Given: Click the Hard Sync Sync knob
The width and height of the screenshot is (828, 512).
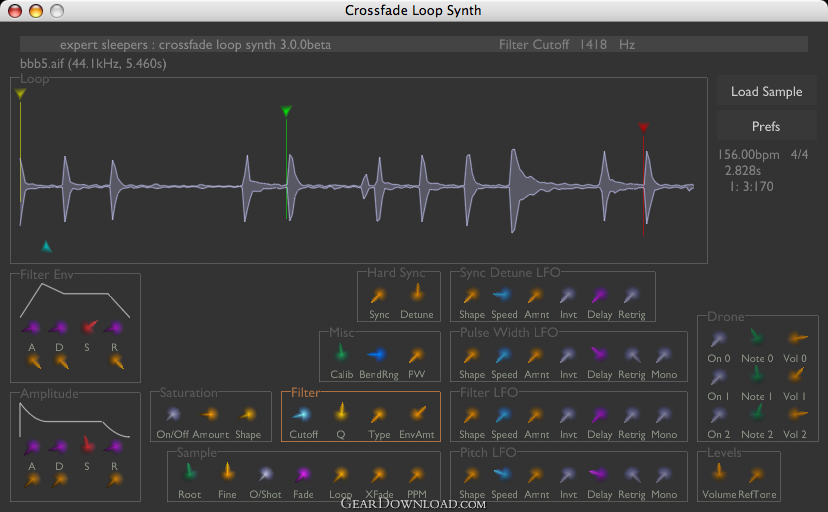Looking at the screenshot, I should [378, 296].
